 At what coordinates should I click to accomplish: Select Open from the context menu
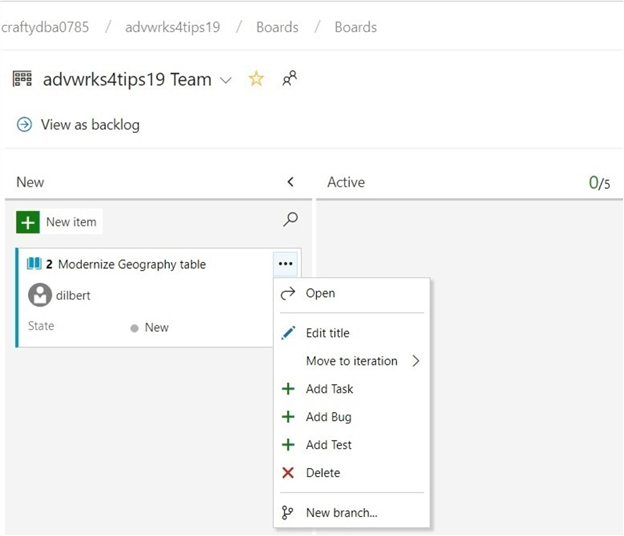coord(320,293)
